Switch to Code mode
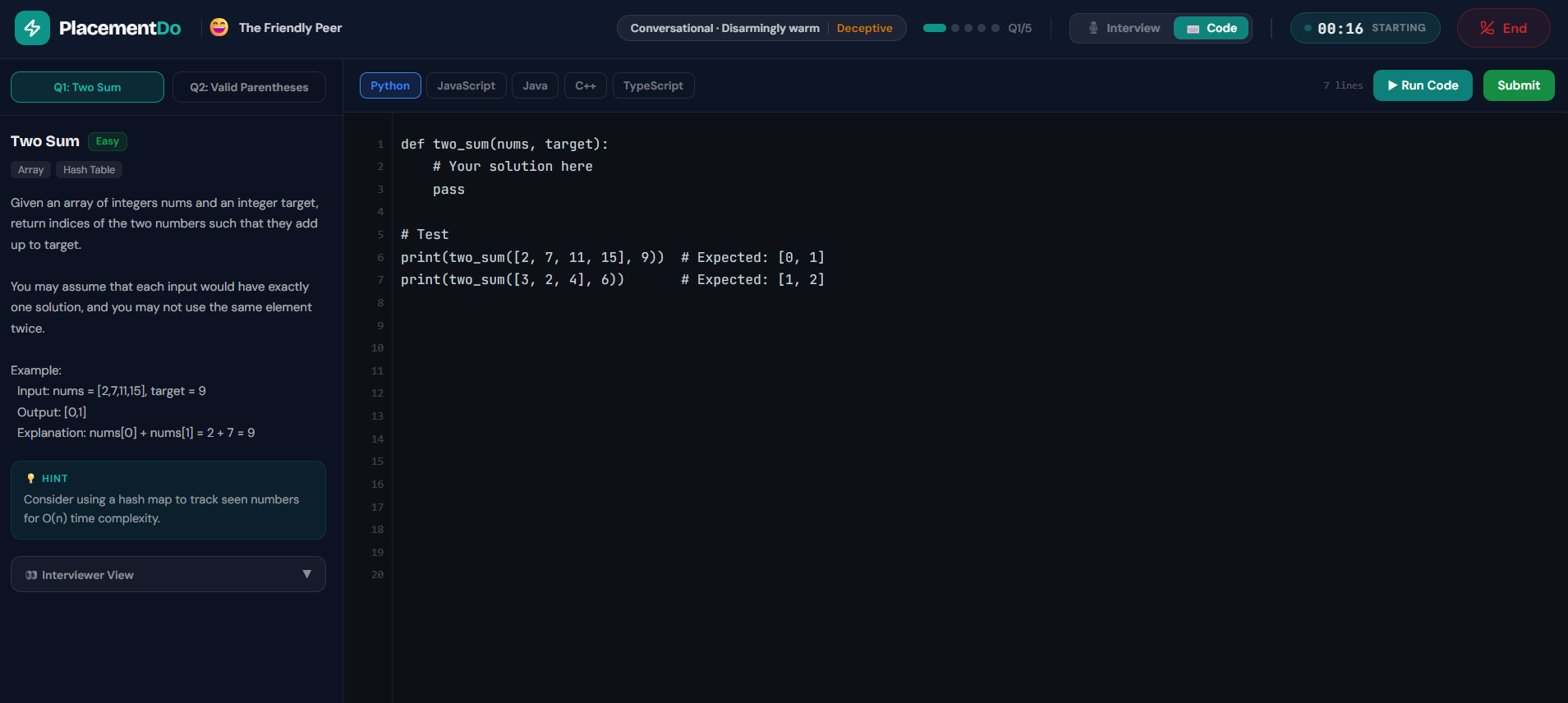The width and height of the screenshot is (1568, 703). (1211, 28)
